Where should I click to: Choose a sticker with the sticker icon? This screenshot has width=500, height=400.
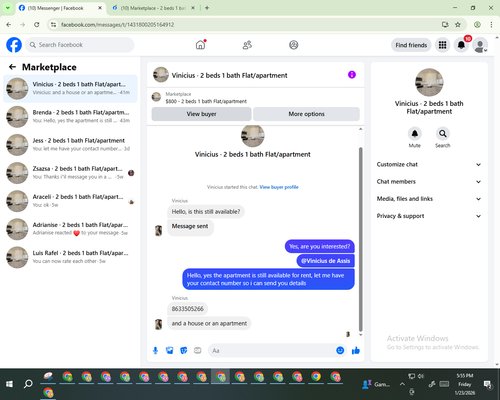point(184,350)
